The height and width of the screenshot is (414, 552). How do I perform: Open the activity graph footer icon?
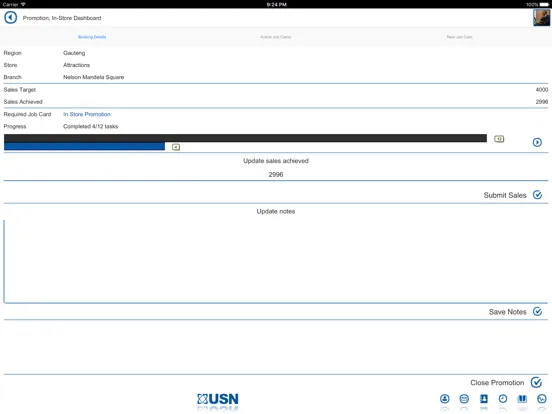pyautogui.click(x=541, y=399)
